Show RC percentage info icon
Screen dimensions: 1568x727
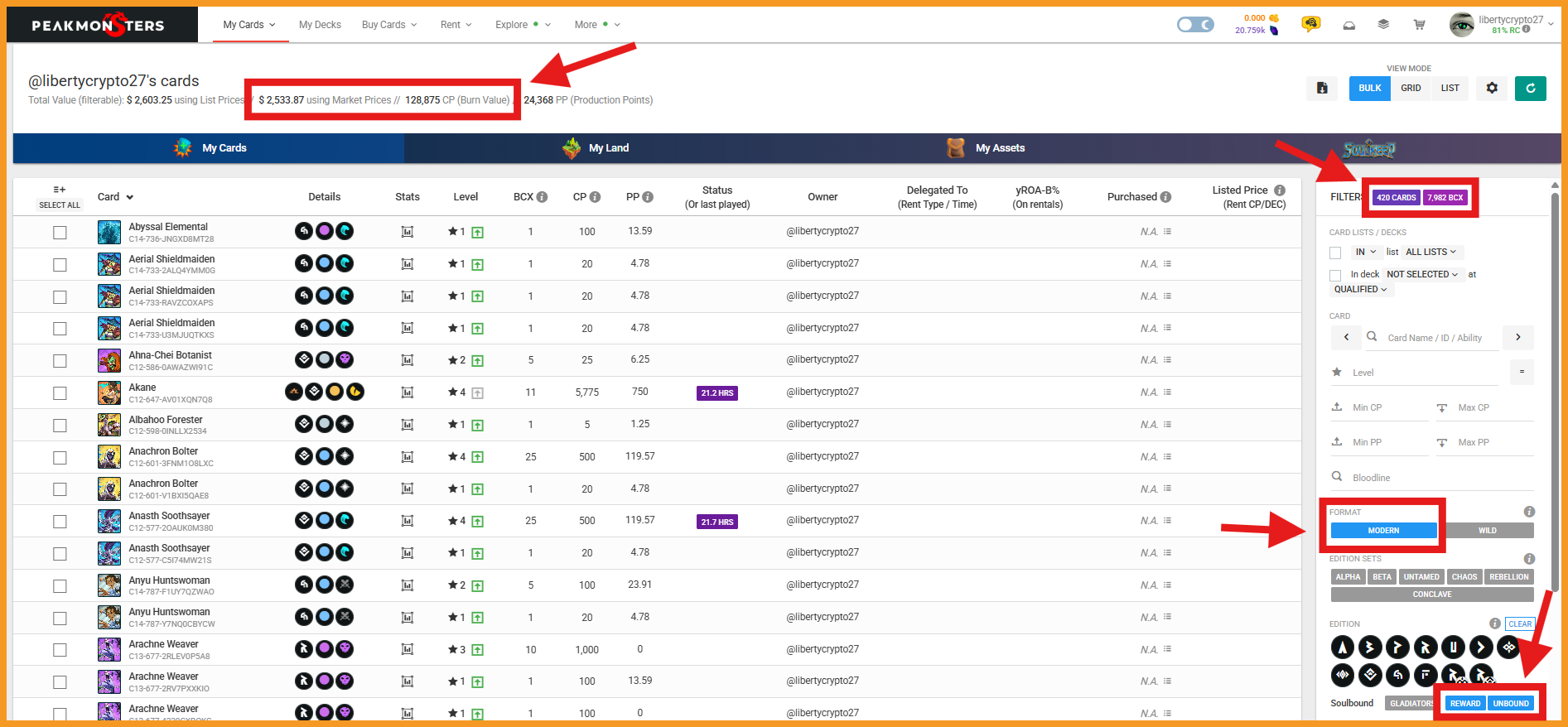(1527, 30)
